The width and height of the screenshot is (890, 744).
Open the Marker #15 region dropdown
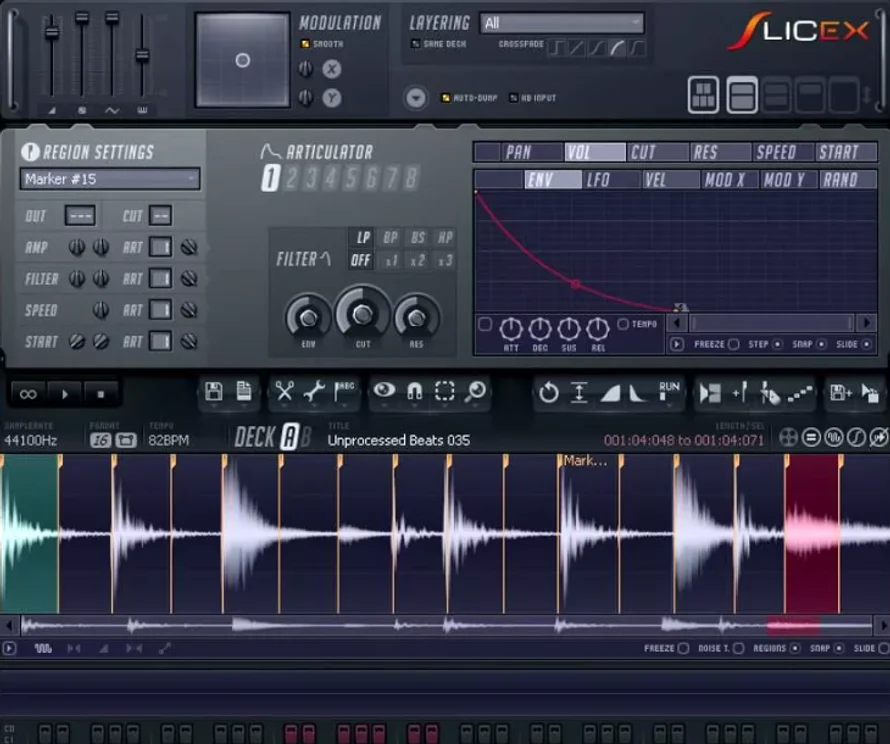[108, 179]
